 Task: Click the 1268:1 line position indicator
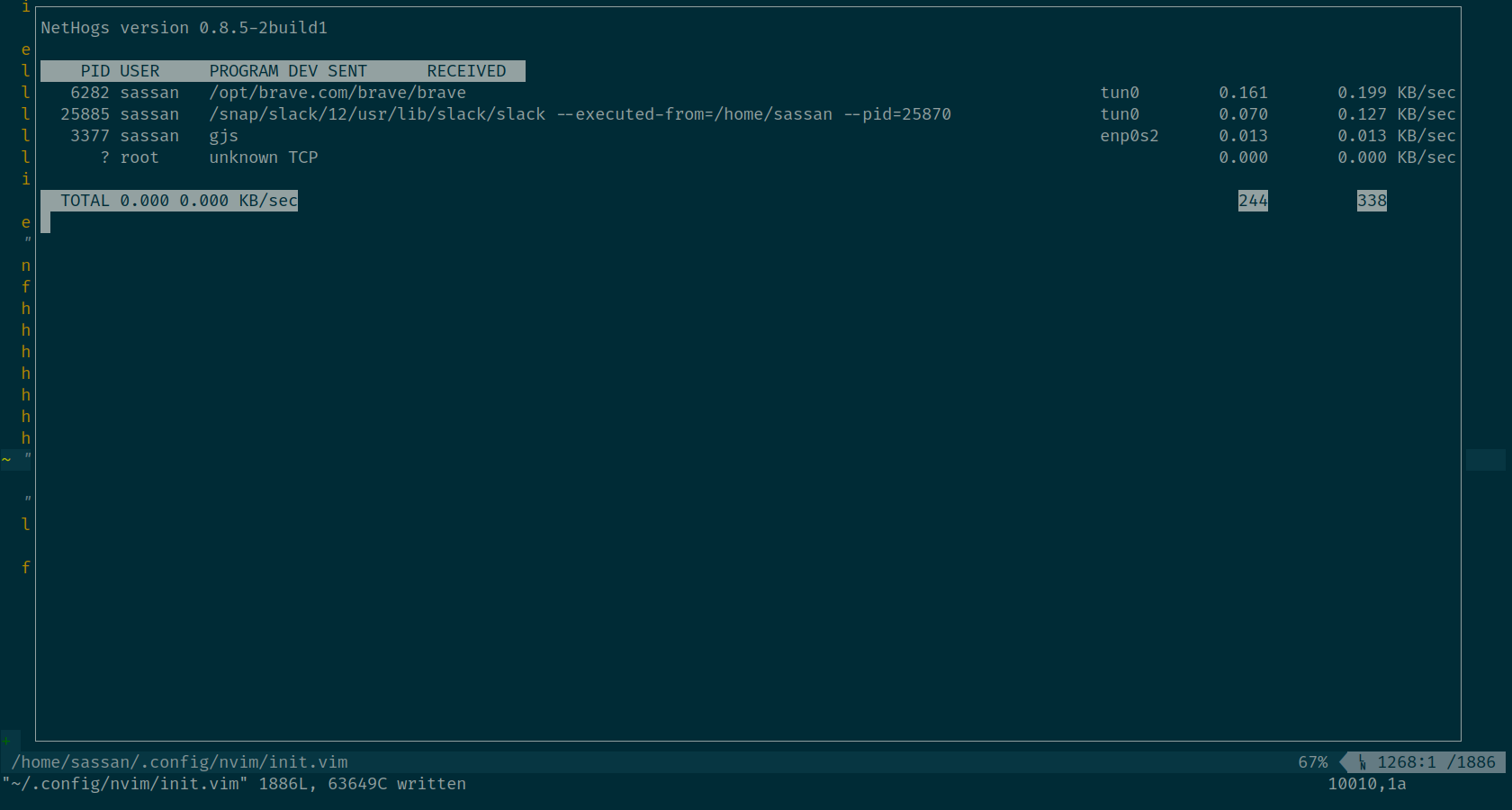point(1407,762)
